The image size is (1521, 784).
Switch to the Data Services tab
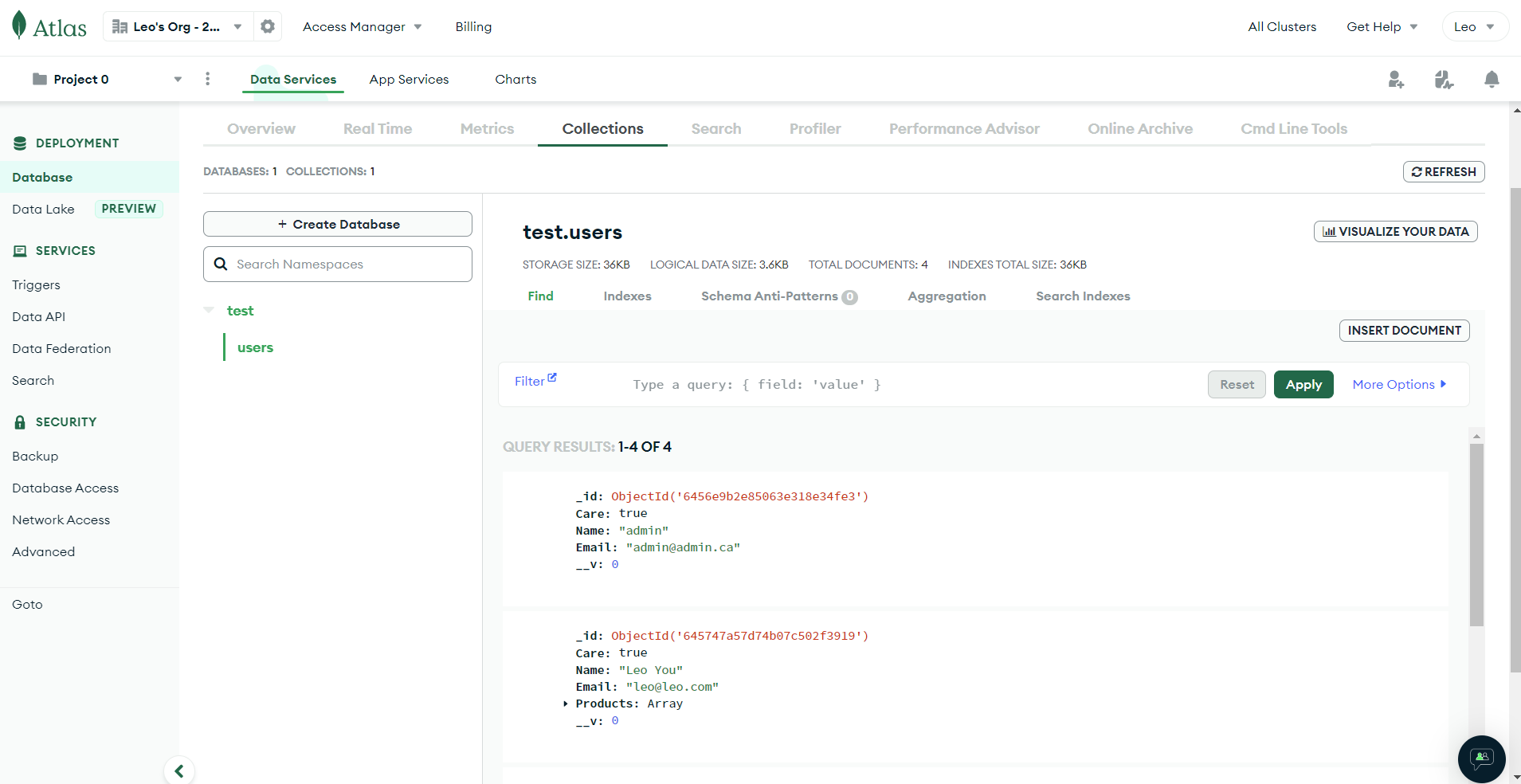293,79
